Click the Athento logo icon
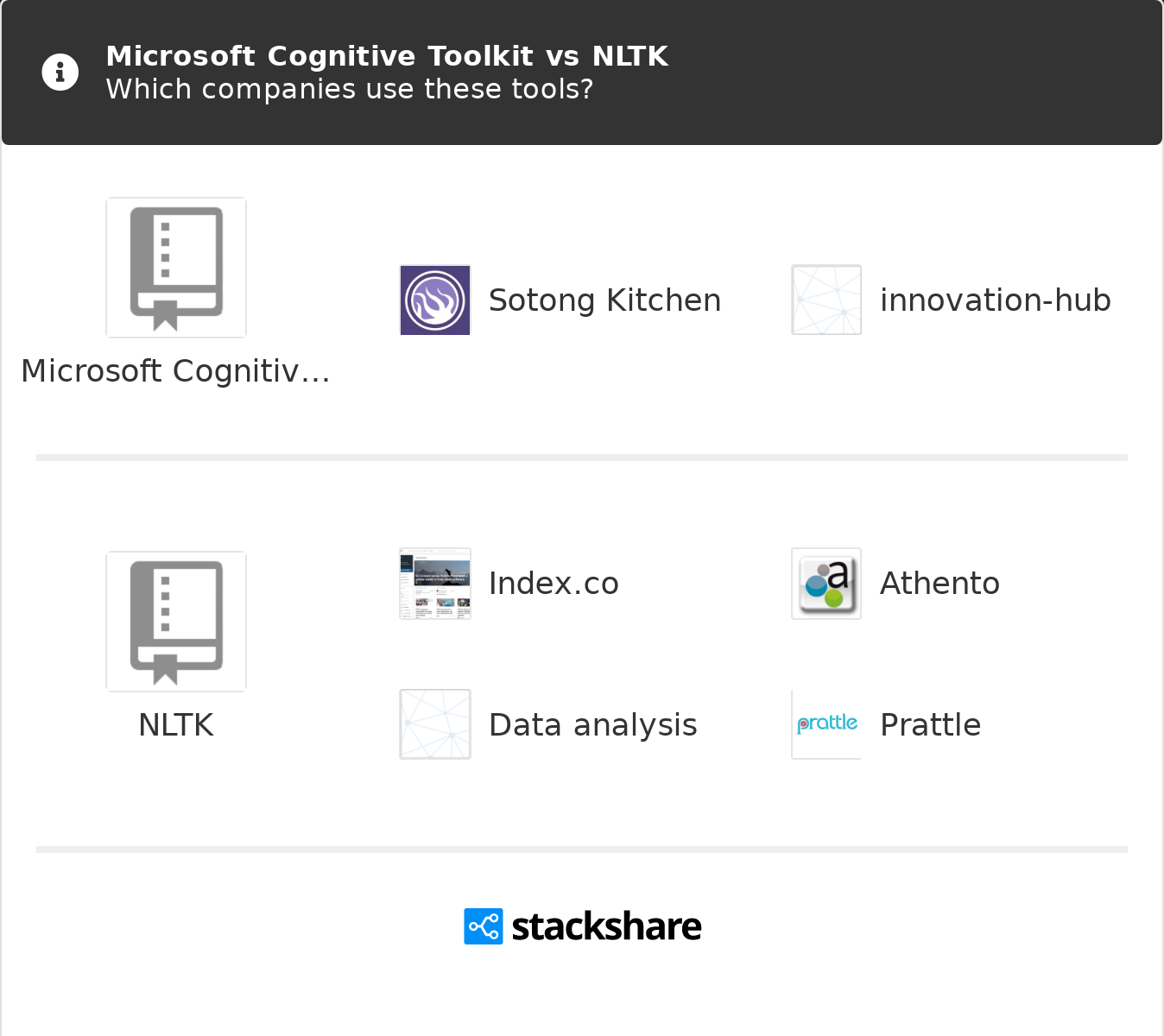This screenshot has width=1164, height=1036. (x=826, y=584)
